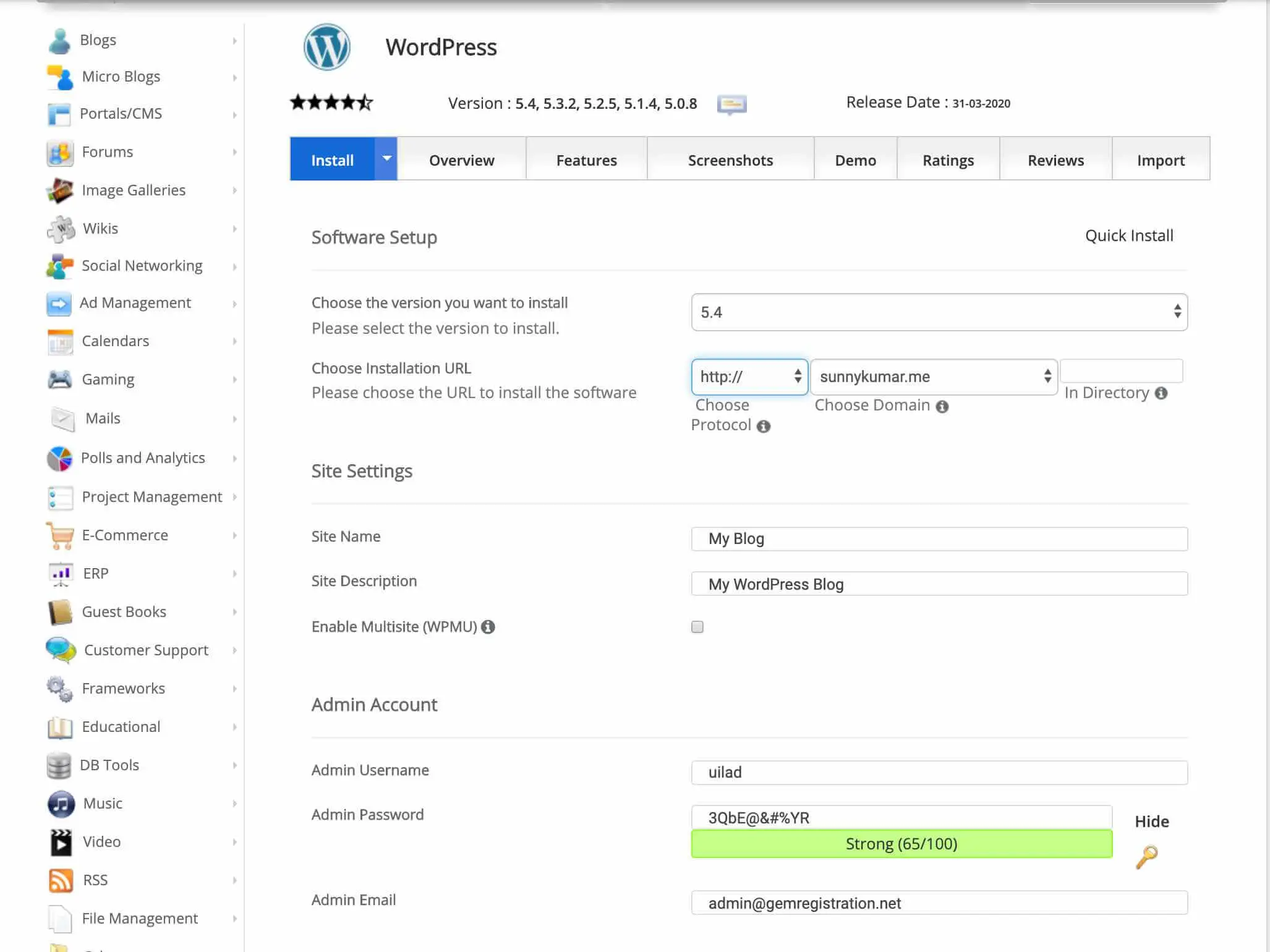Open the Import tab
The width and height of the screenshot is (1270, 952).
point(1161,160)
